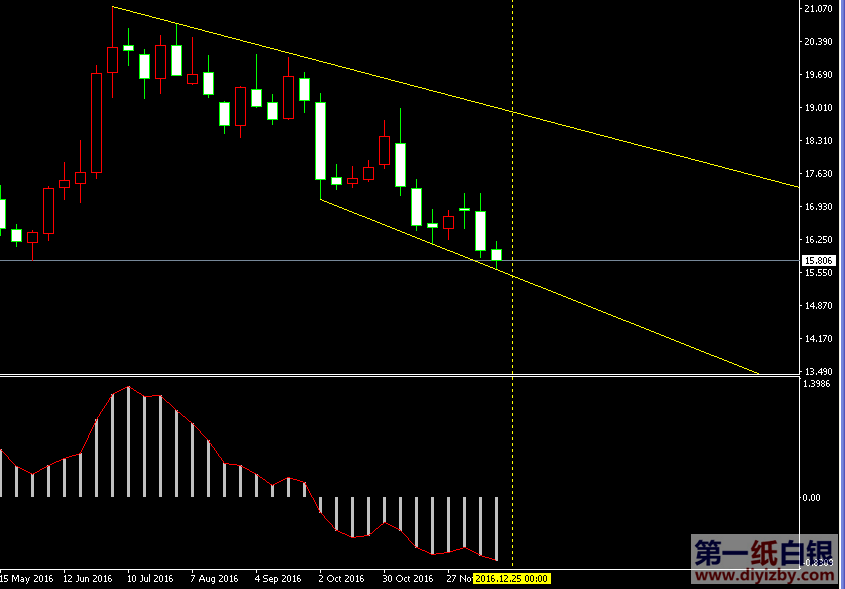Click the most recent candle on the chart
The height and width of the screenshot is (589, 845).
(496, 255)
